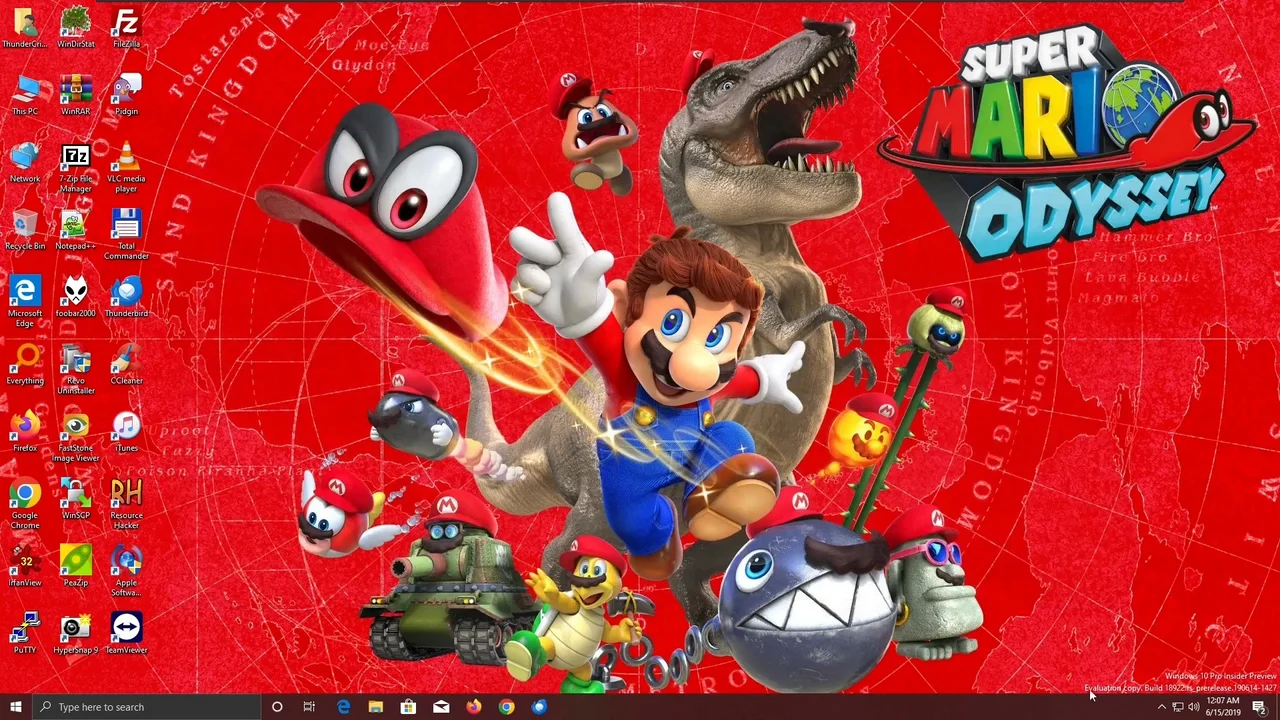Image resolution: width=1280 pixels, height=720 pixels.
Task: Select the Google Chrome desktop shortcut
Action: click(x=25, y=504)
